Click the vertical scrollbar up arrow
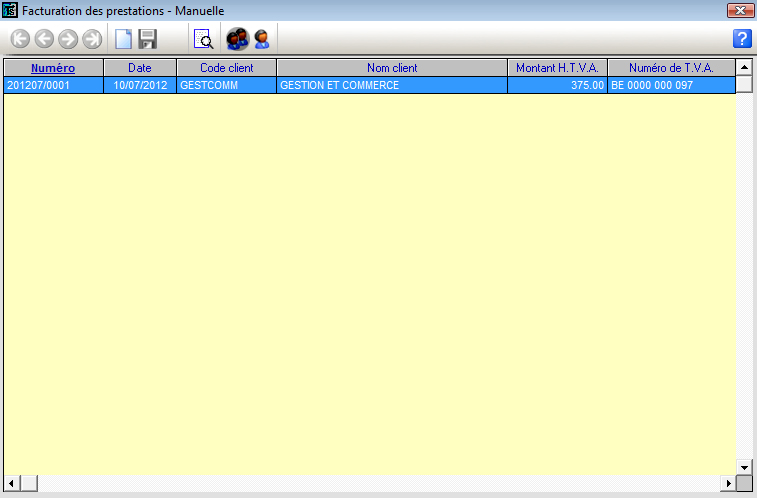This screenshot has height=498, width=757. [x=744, y=68]
